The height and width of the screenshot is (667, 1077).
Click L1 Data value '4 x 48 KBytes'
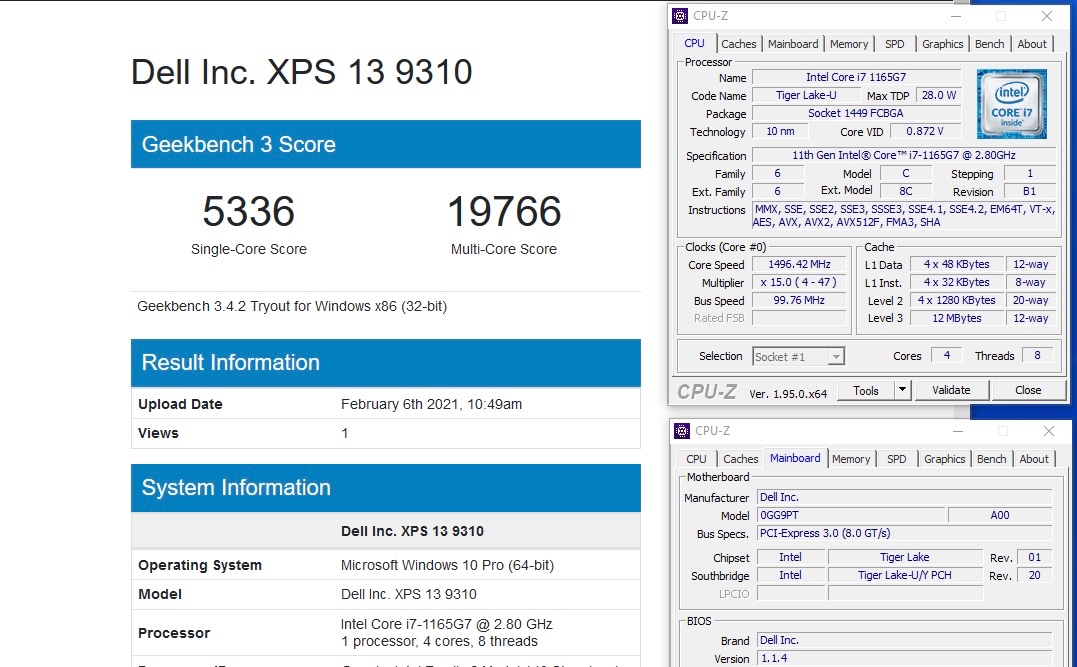pyautogui.click(x=957, y=264)
